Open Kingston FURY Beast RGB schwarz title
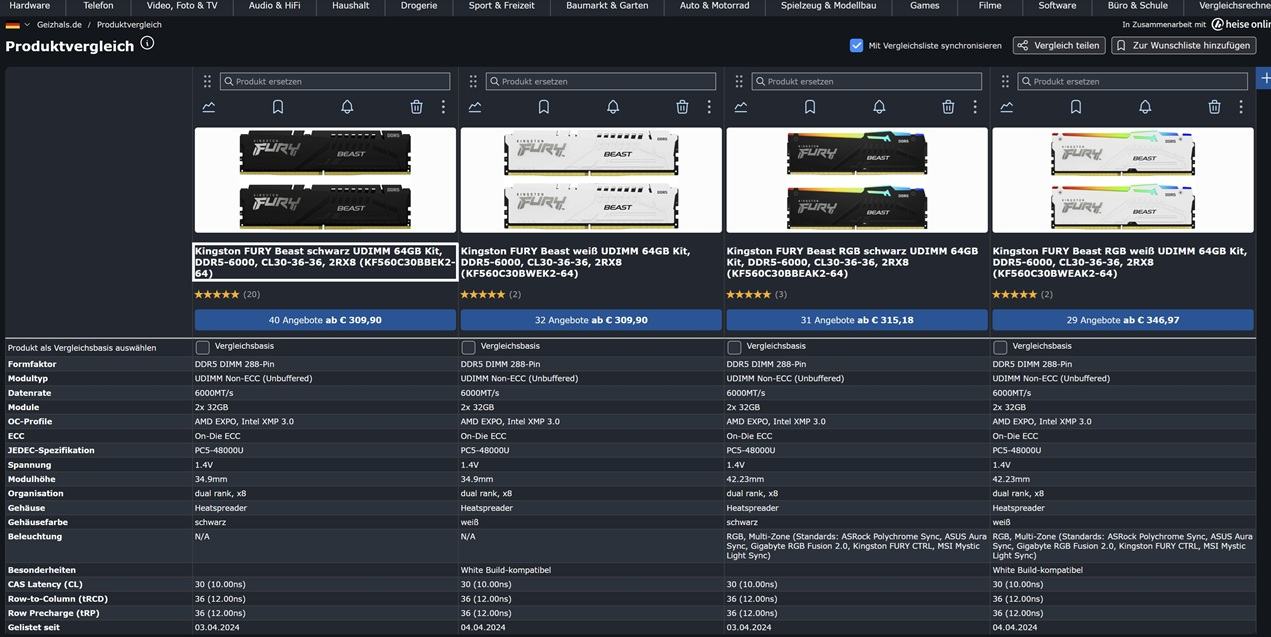This screenshot has width=1271, height=637. point(852,262)
